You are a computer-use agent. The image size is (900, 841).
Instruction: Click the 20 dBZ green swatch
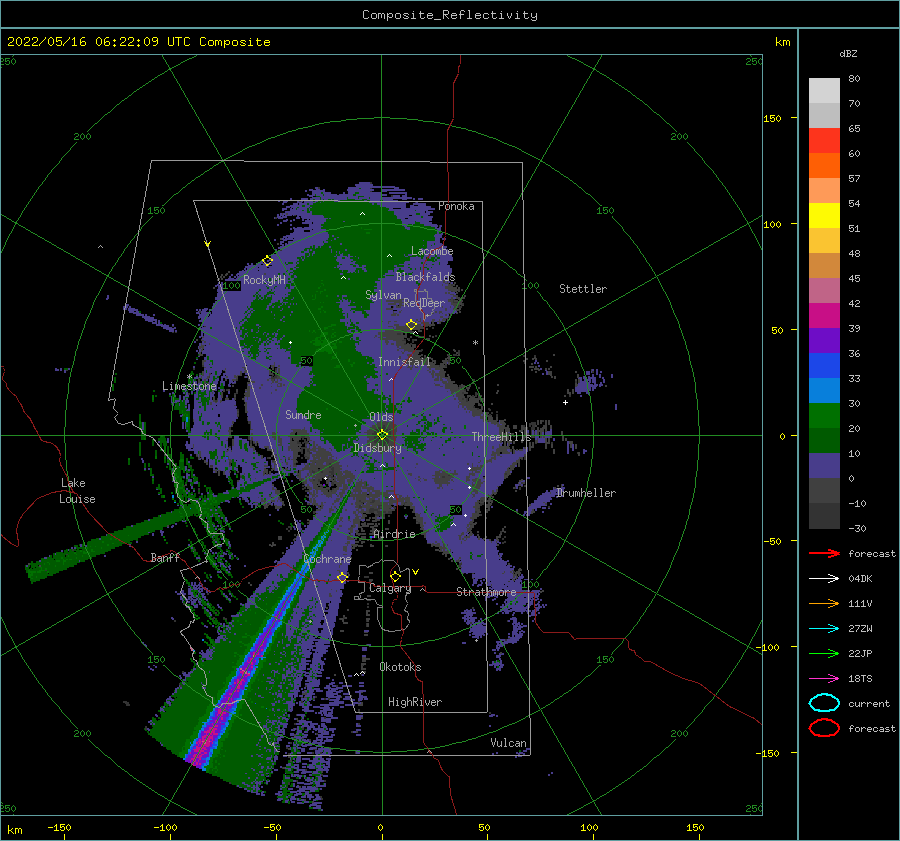point(824,416)
